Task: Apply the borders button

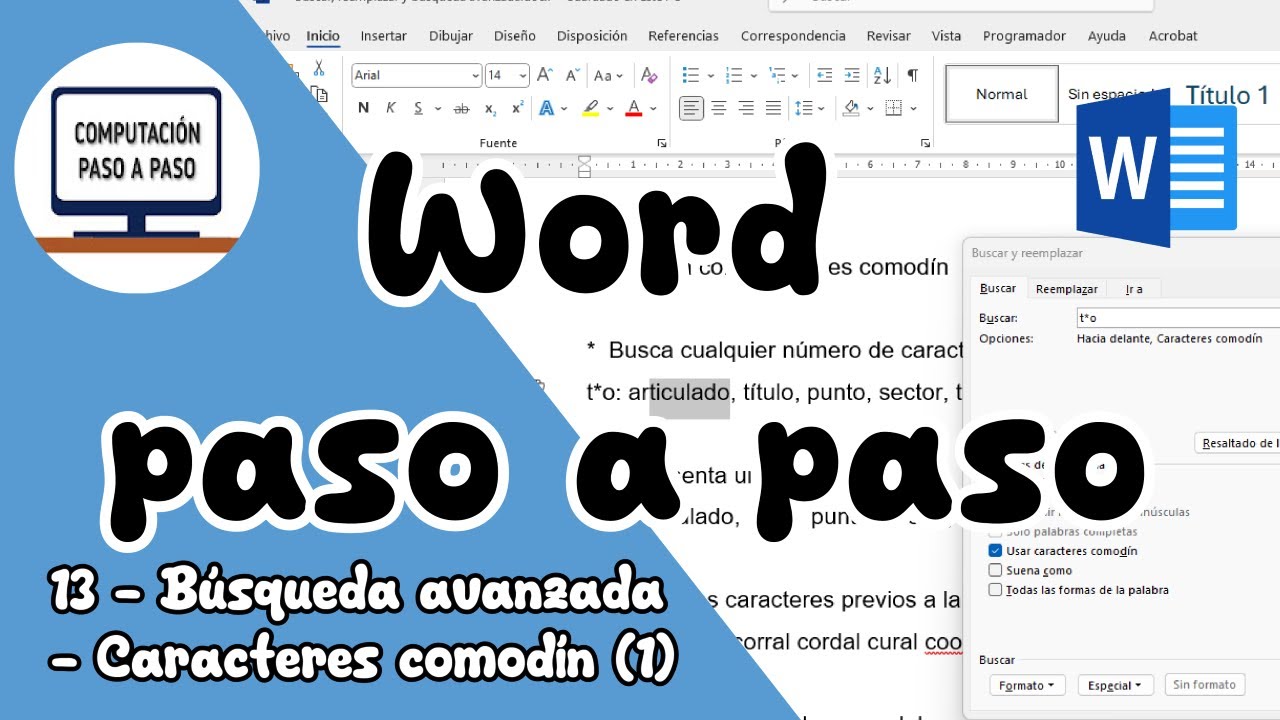Action: click(x=894, y=108)
